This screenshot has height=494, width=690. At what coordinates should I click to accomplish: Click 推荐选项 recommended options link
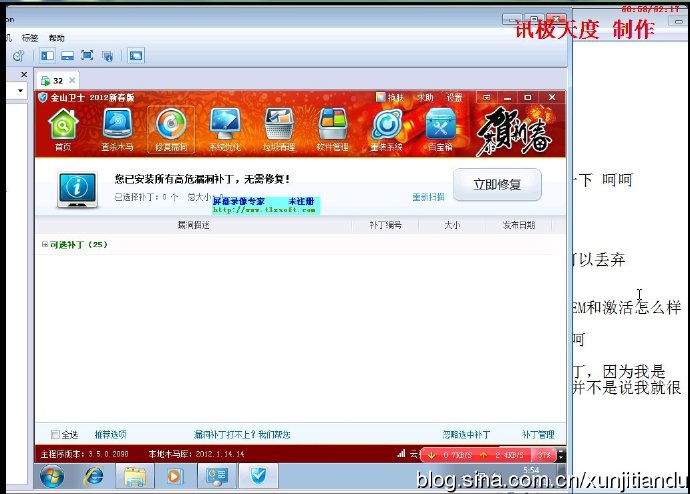pos(110,435)
